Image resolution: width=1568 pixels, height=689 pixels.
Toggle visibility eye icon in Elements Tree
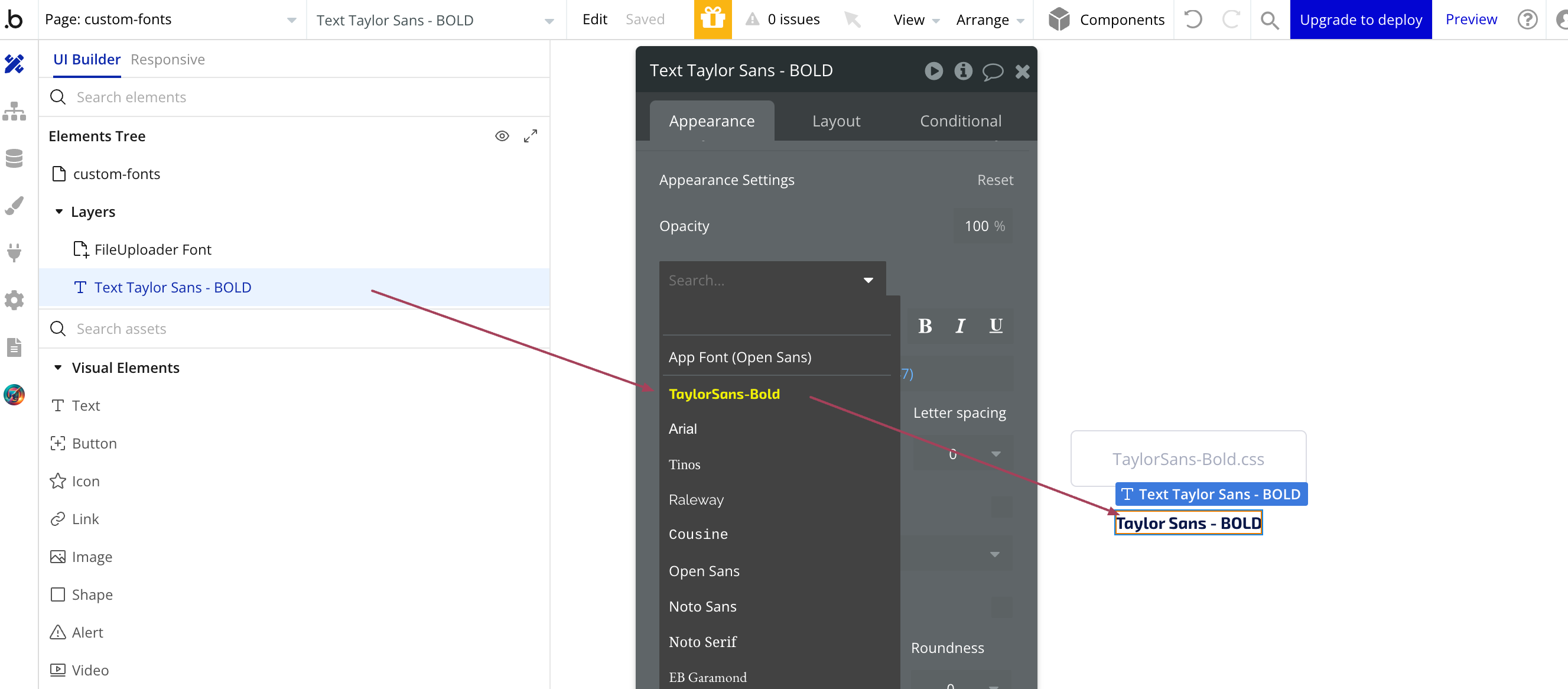point(501,135)
